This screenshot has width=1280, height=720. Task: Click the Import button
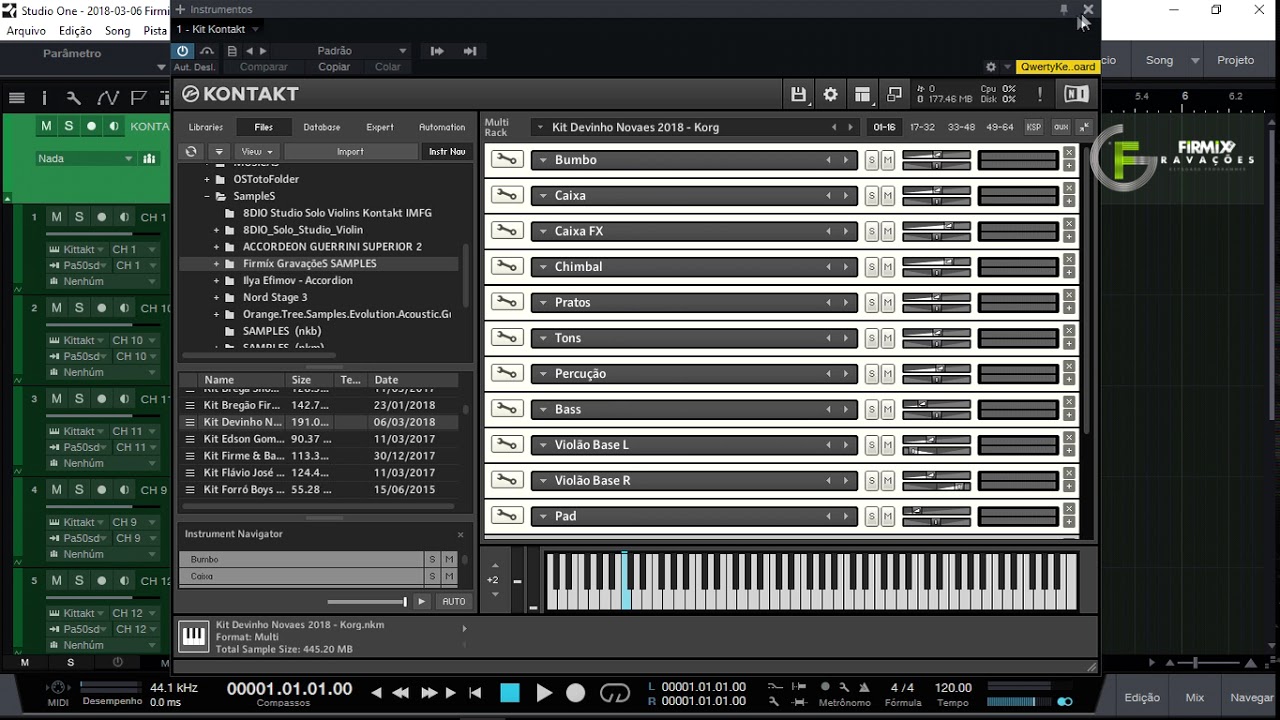pos(350,152)
